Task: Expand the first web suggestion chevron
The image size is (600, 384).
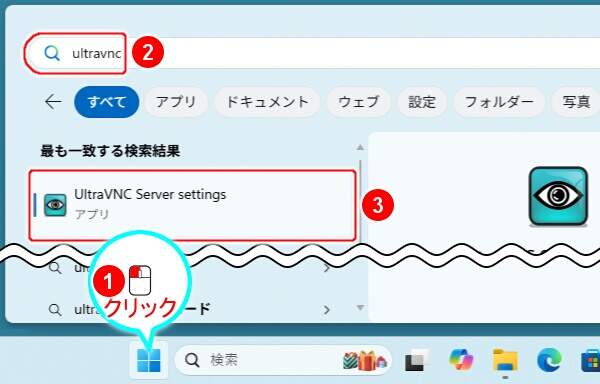Action: (326, 268)
